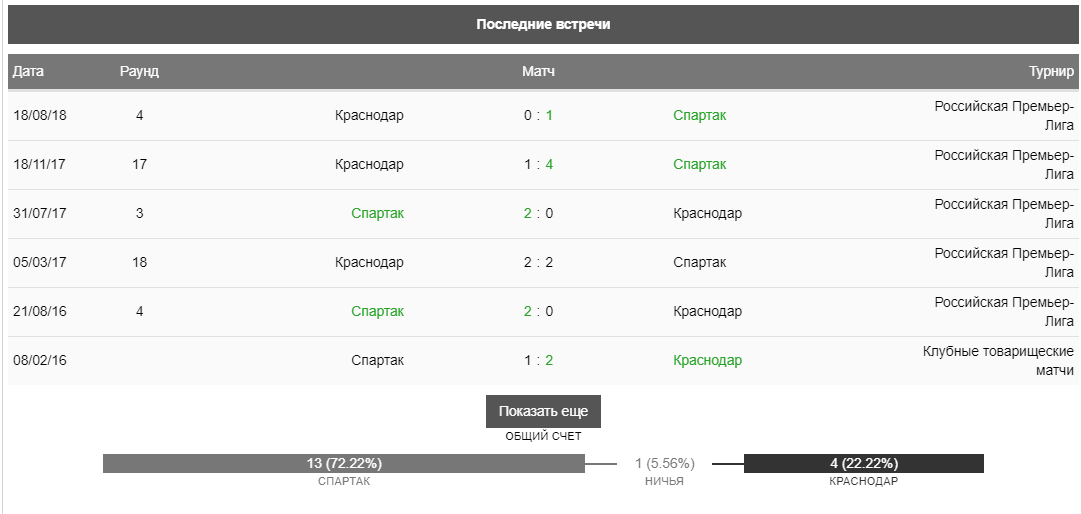The height and width of the screenshot is (514, 1081).
Task: Click the Матч column header
Action: [538, 72]
